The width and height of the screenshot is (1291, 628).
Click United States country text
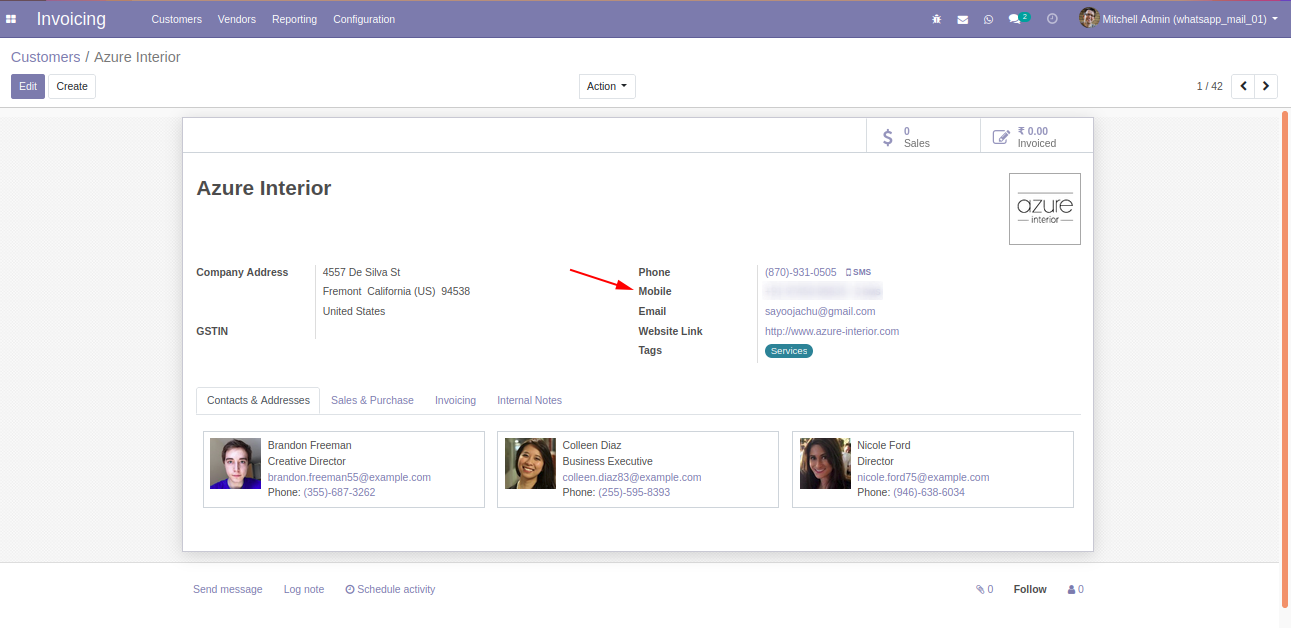click(354, 311)
